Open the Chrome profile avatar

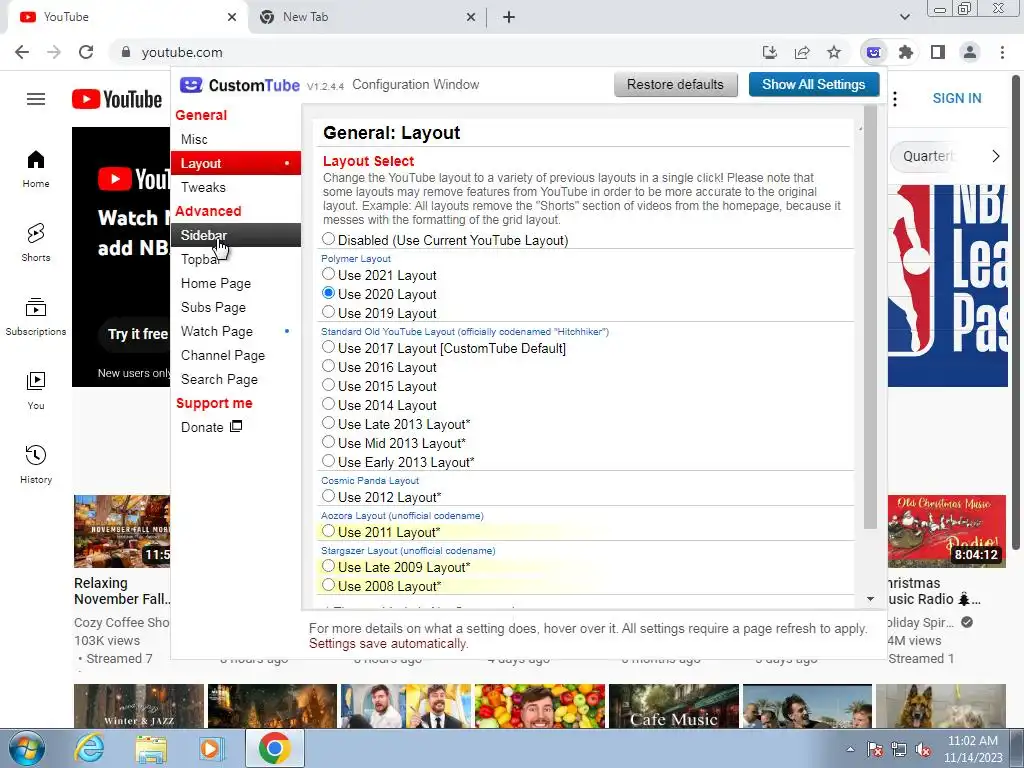click(970, 52)
